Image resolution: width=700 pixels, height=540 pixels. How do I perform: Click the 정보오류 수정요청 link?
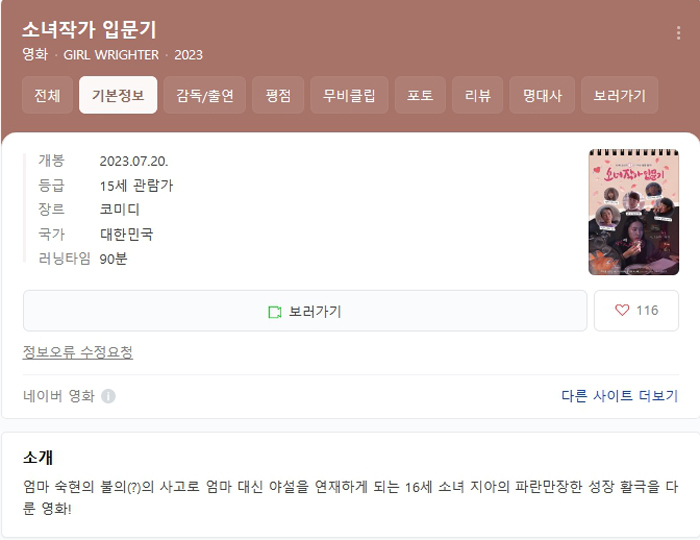tap(78, 352)
